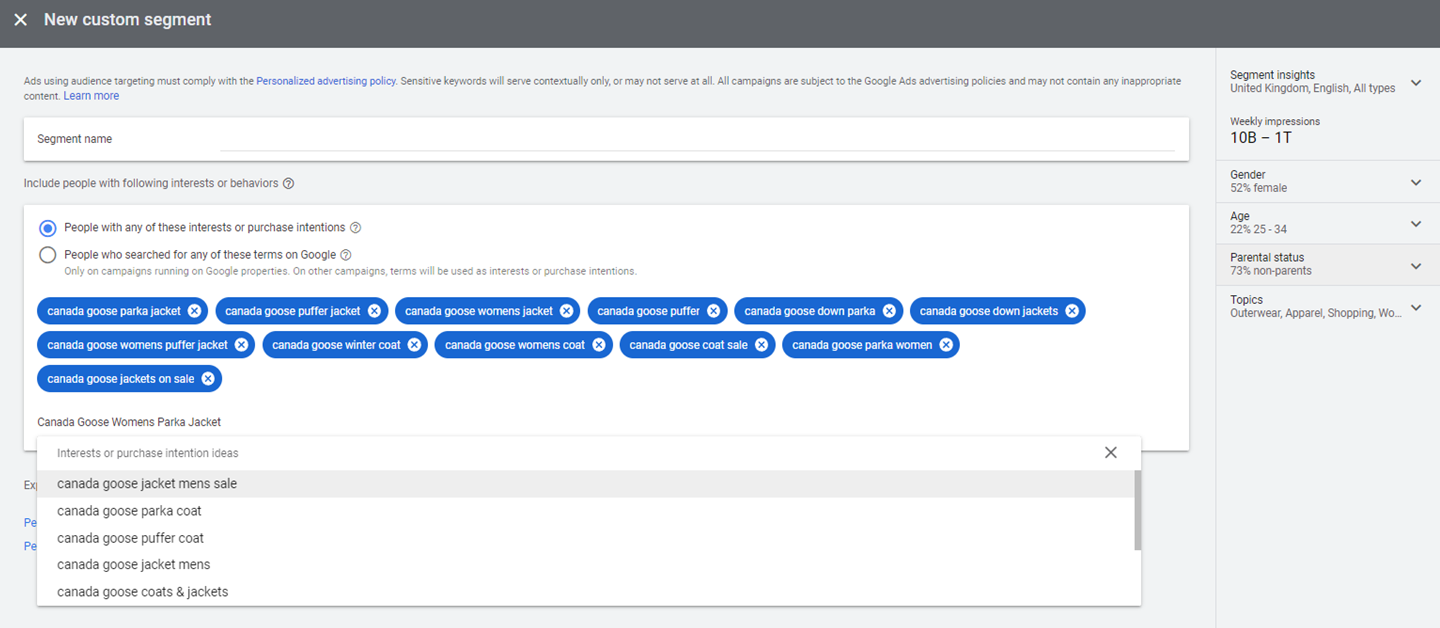Remove the 'canada goose down jackets' chip

point(1072,311)
